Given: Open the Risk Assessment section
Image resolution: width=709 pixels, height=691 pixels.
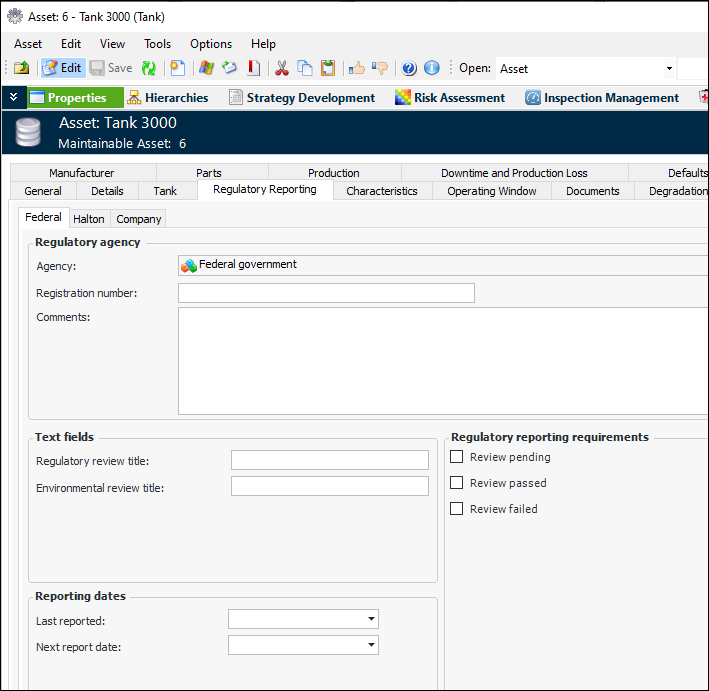Looking at the screenshot, I should [x=450, y=98].
